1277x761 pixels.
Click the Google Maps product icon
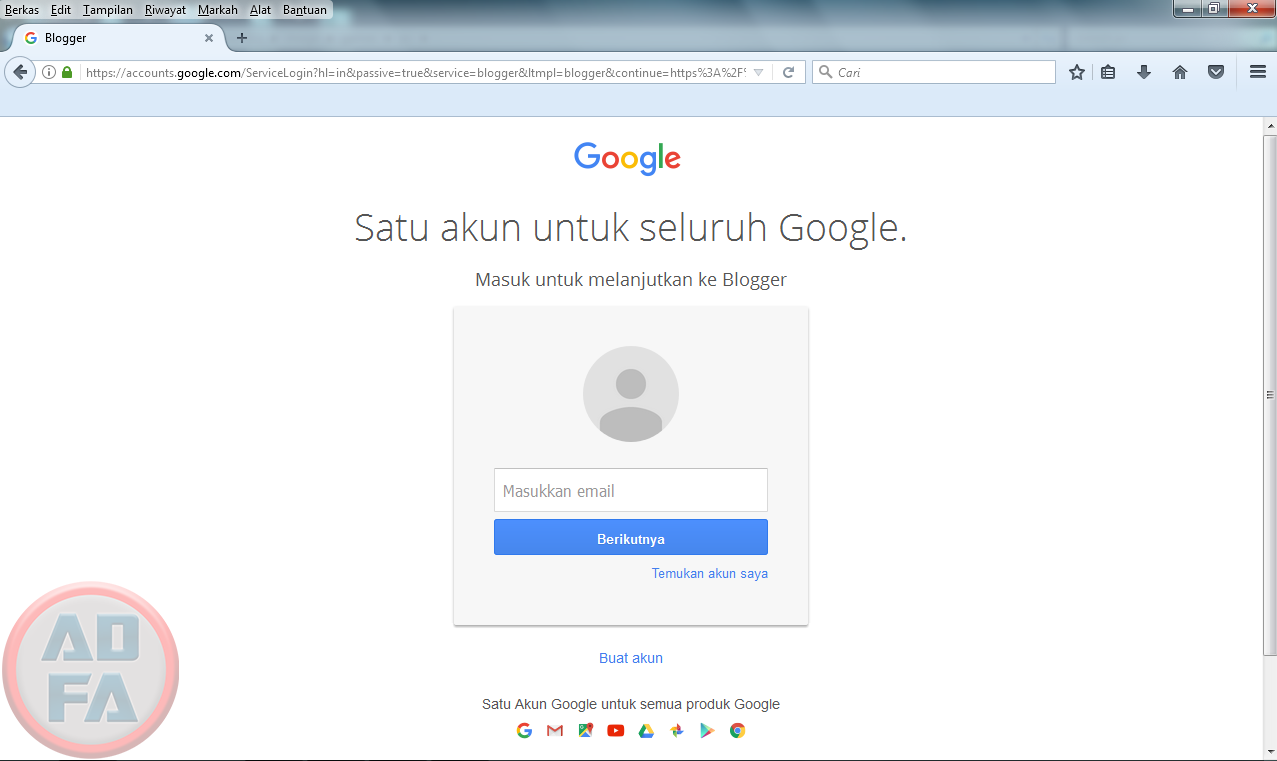[x=586, y=730]
